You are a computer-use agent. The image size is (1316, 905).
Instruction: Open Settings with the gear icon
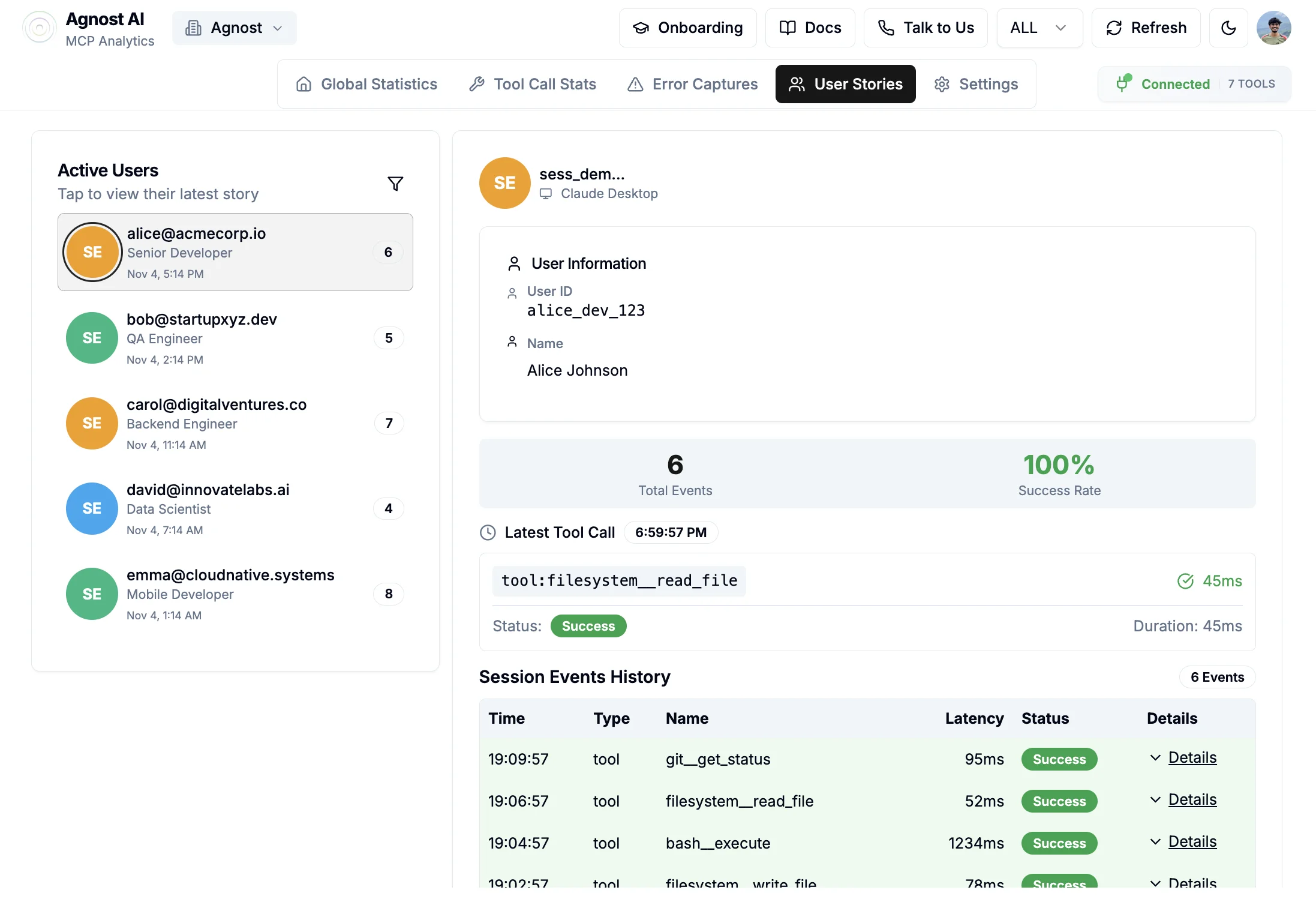coord(942,84)
